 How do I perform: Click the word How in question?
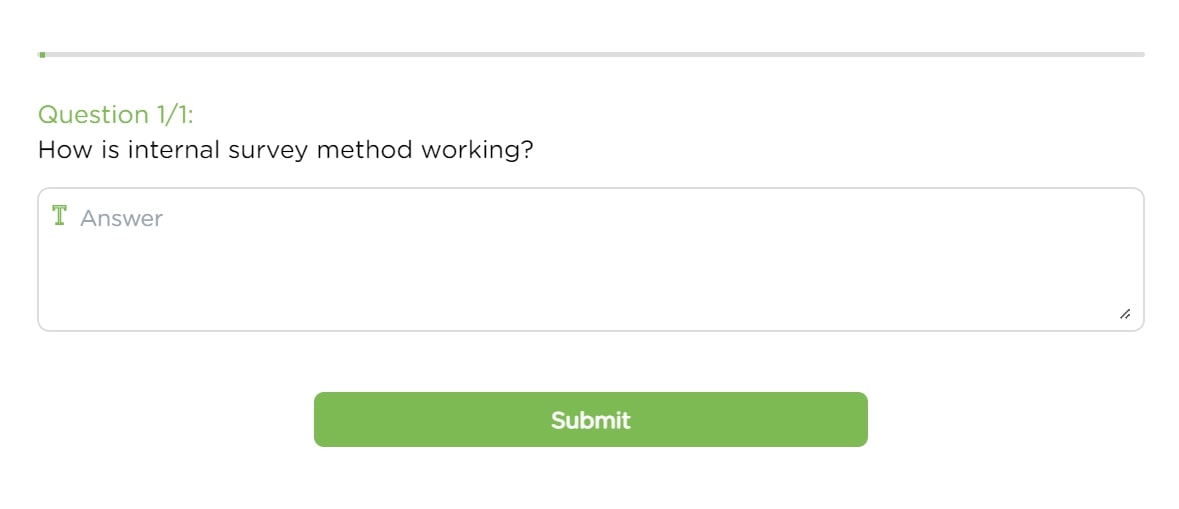pos(60,151)
